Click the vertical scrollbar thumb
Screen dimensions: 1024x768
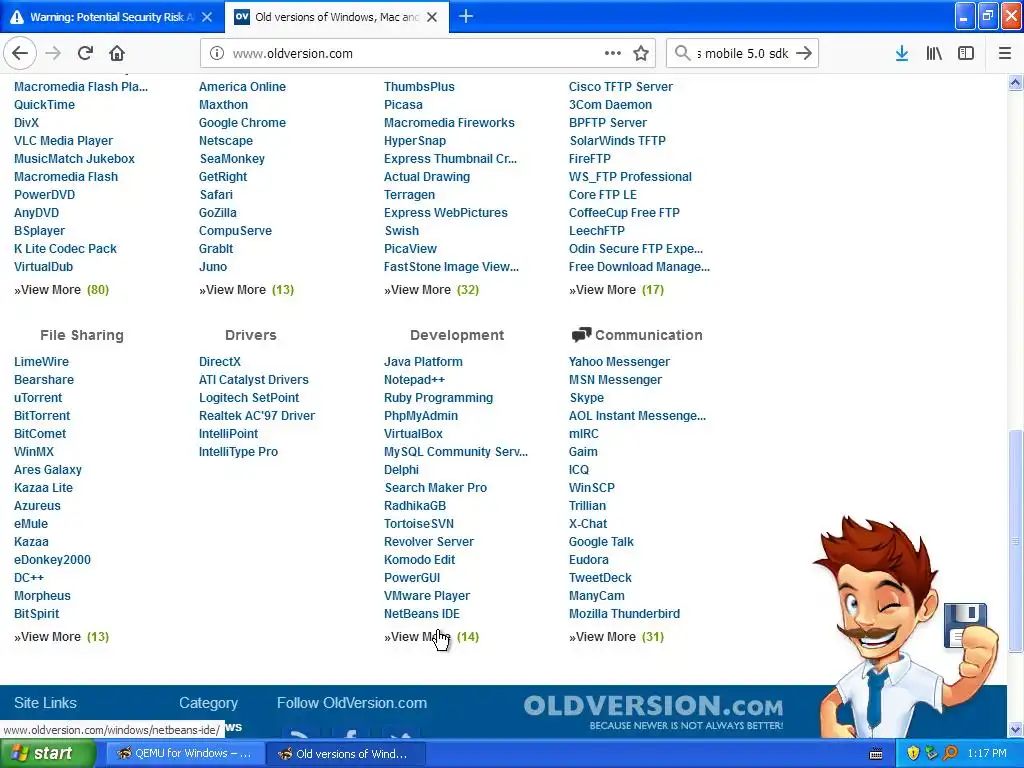tap(1015, 541)
